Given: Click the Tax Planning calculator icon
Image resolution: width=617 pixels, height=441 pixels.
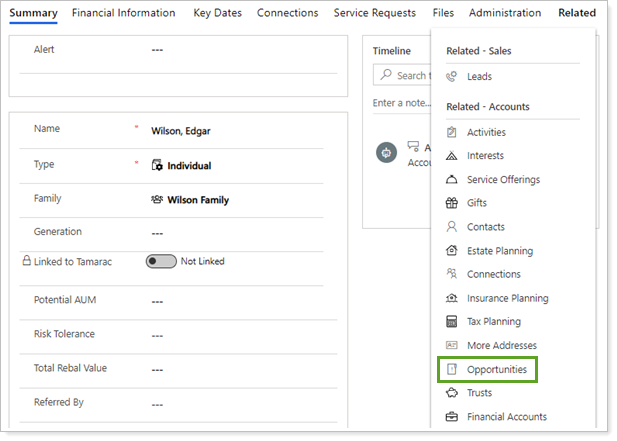Looking at the screenshot, I should [451, 322].
